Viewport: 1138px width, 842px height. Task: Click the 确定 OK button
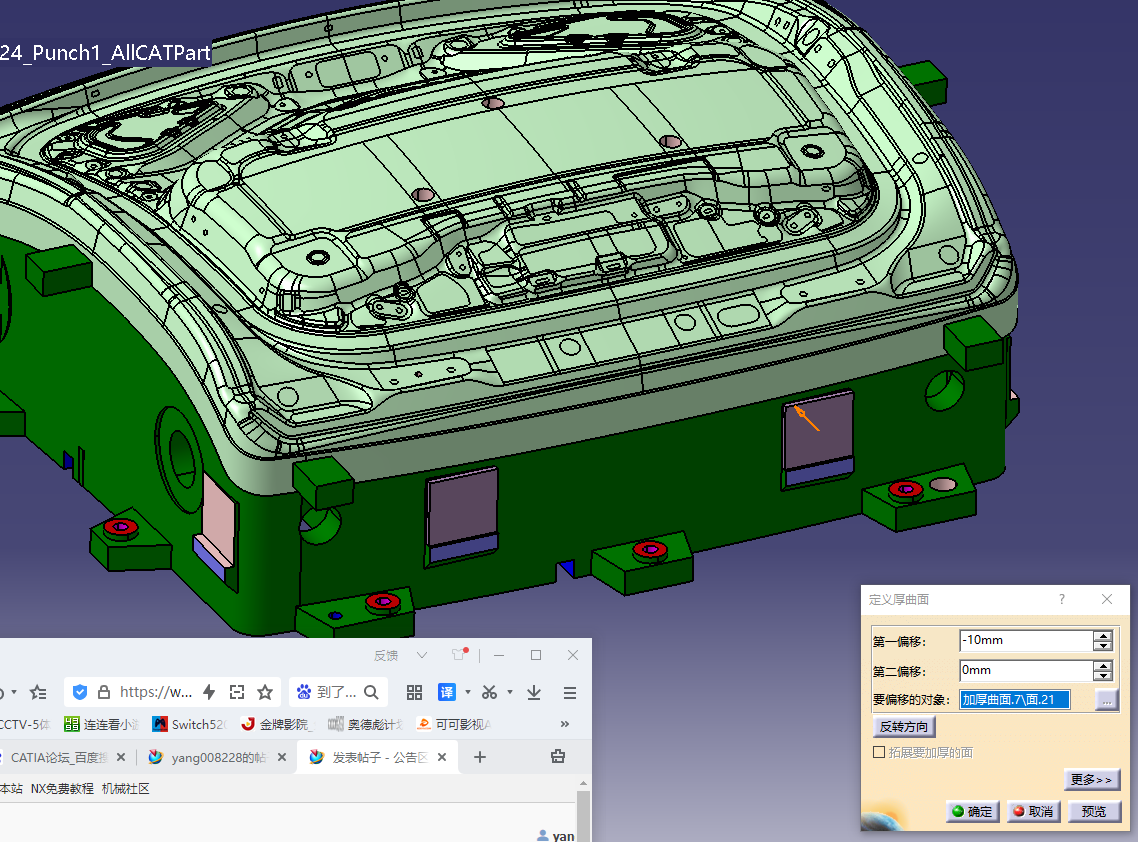point(972,811)
